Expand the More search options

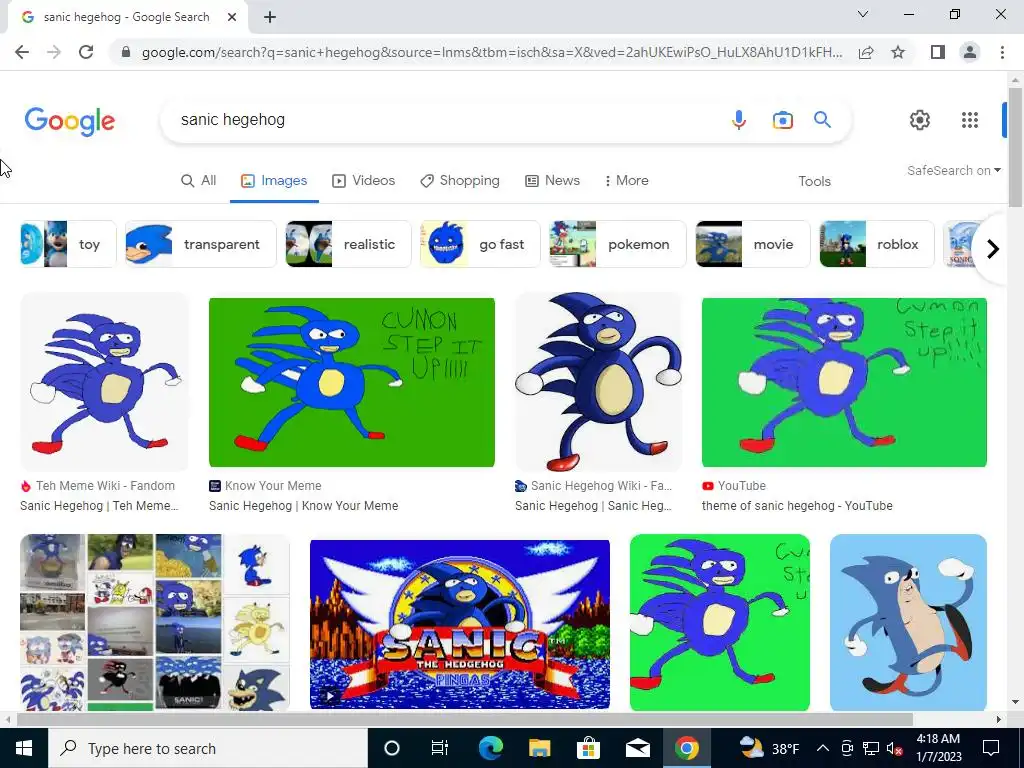pos(626,180)
